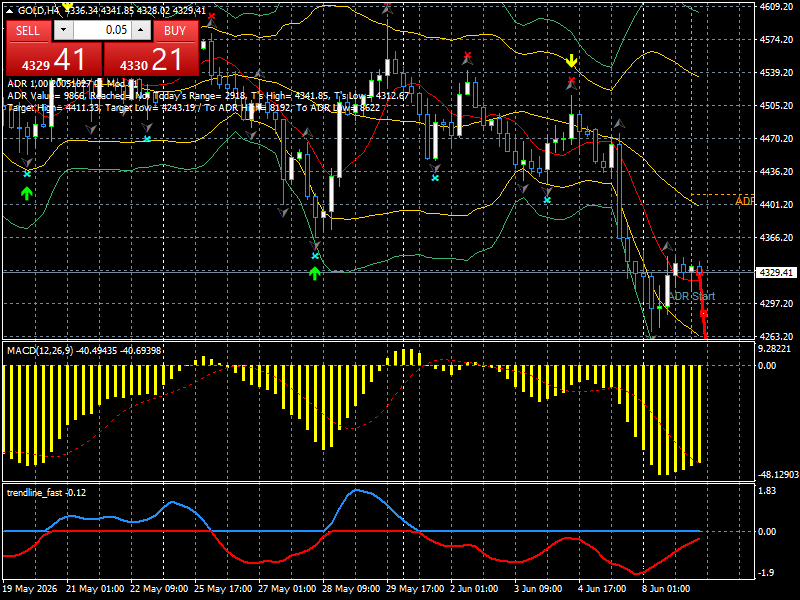The height and width of the screenshot is (600, 800).
Task: Click the 0.05 volume input field
Action: coord(102,30)
